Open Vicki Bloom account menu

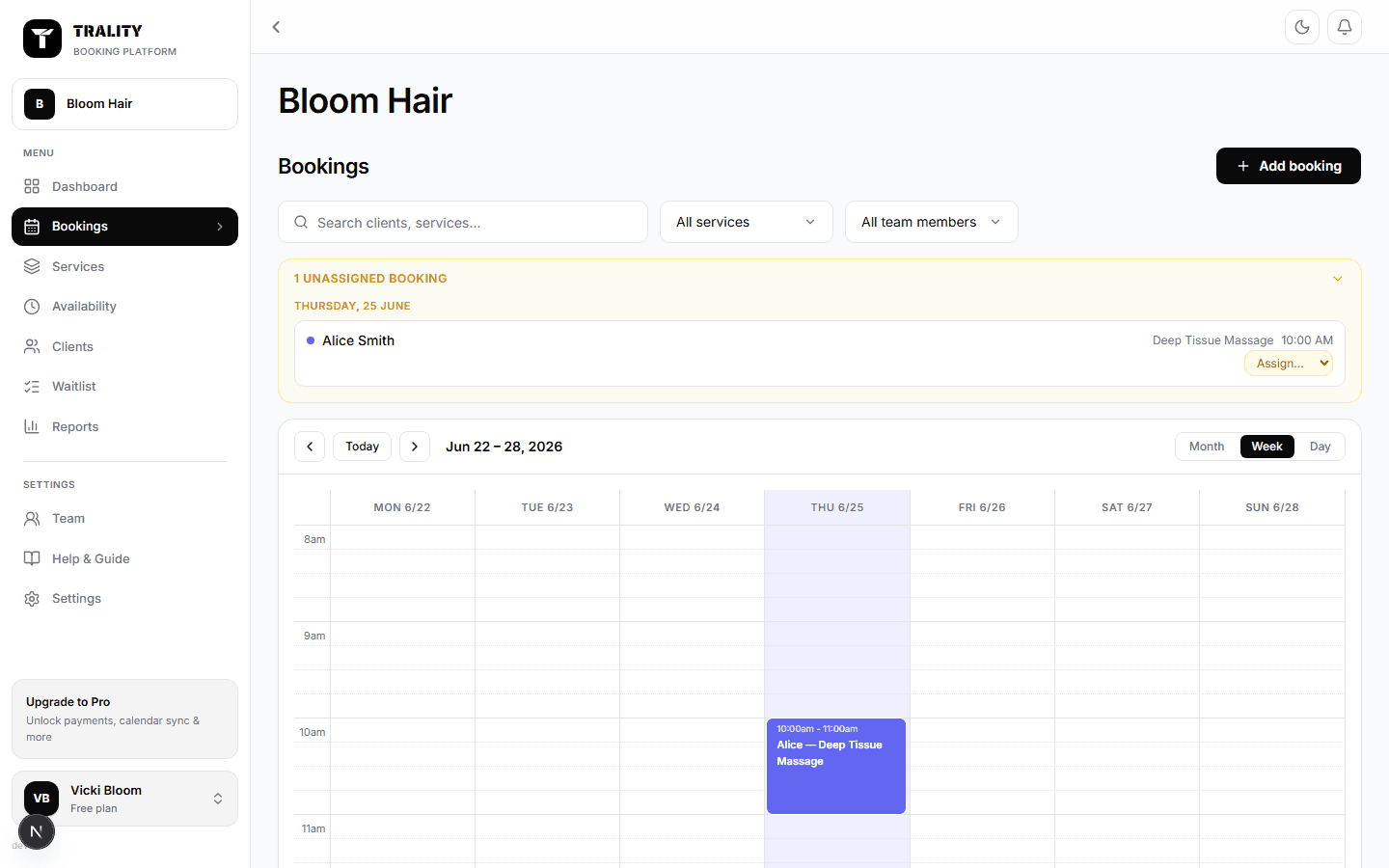[124, 799]
